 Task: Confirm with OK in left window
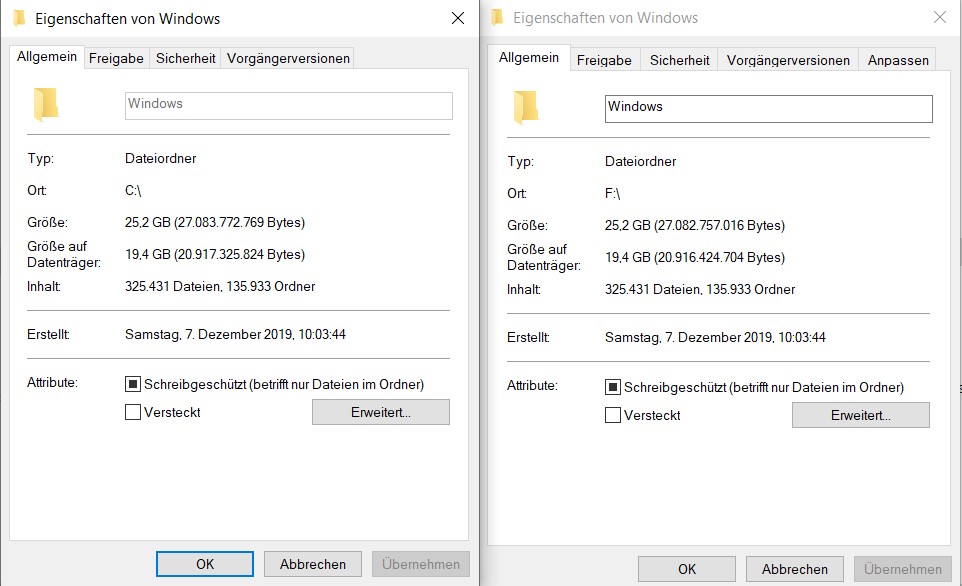click(205, 564)
